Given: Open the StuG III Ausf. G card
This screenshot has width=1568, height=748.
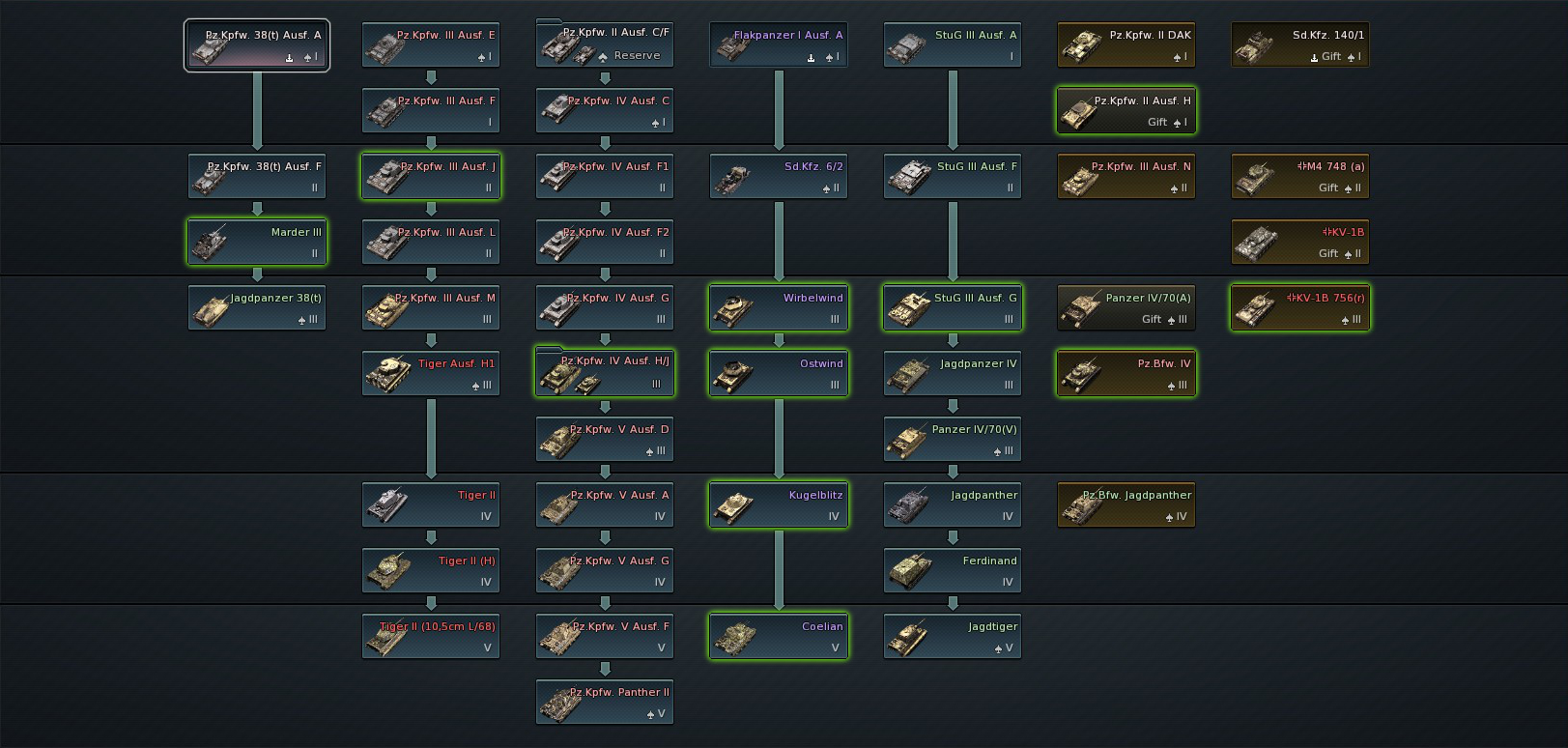Looking at the screenshot, I should coord(953,307).
